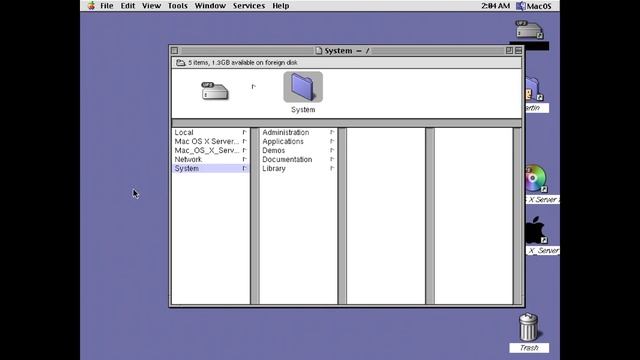Click the horizontal browser scrollbar
Screen dimensions: 640x360
pyautogui.click(x=347, y=123)
